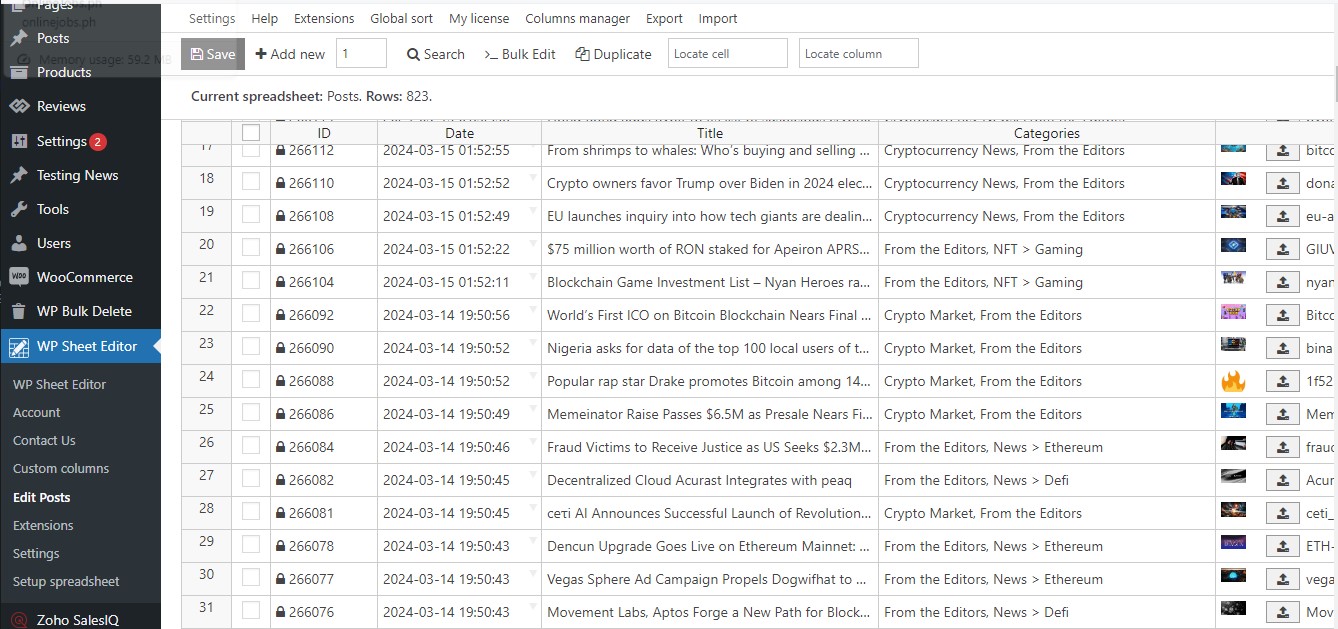
Task: Click upload image button for row 19
Action: (1282, 216)
